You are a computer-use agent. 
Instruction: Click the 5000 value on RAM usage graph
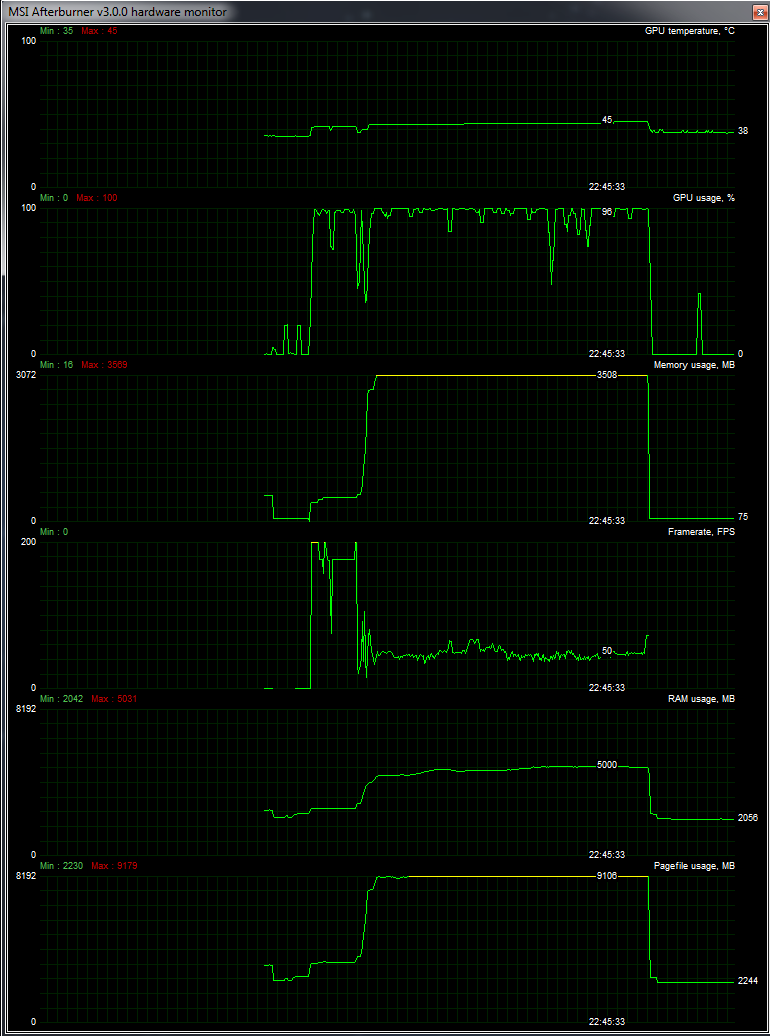click(607, 765)
